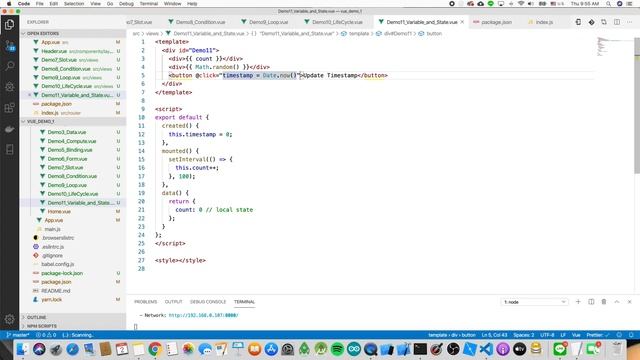Click the errors and warnings count in status bar
Image resolution: width=640 pixels, height=360 pixels.
46,335
